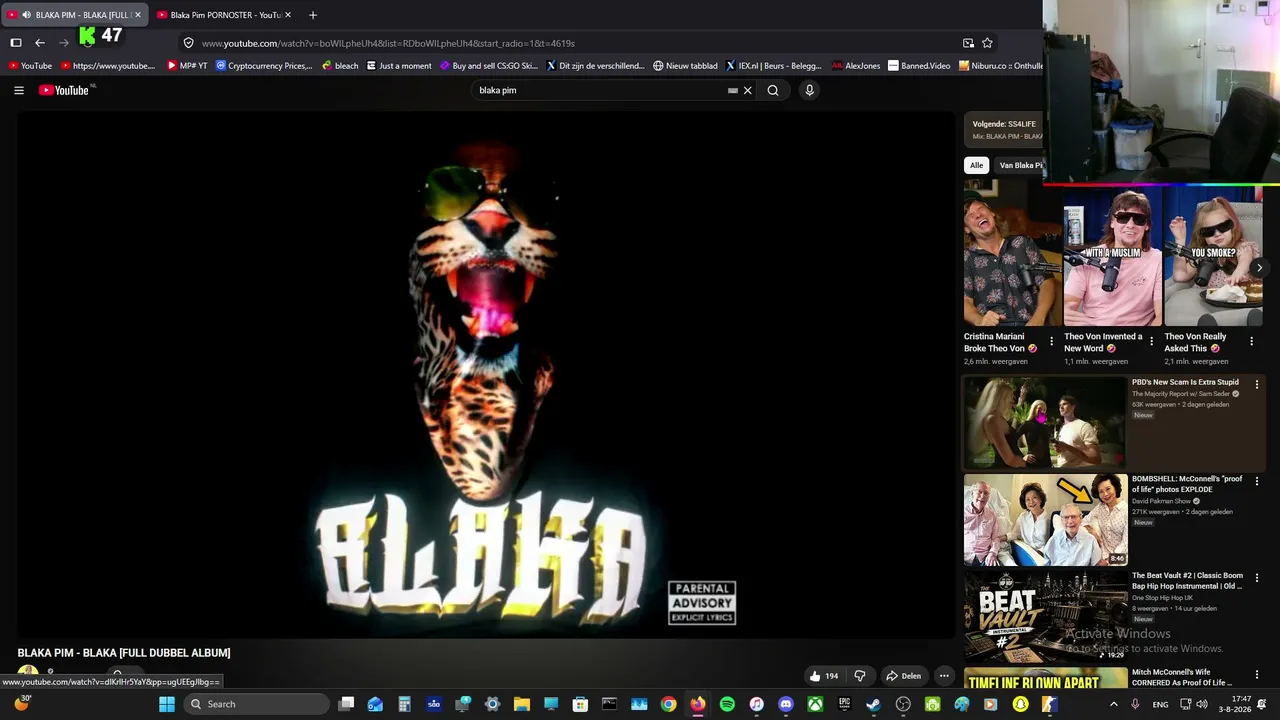Open the 'bleach' bookmark
Screen dimensions: 1280x720
point(340,66)
